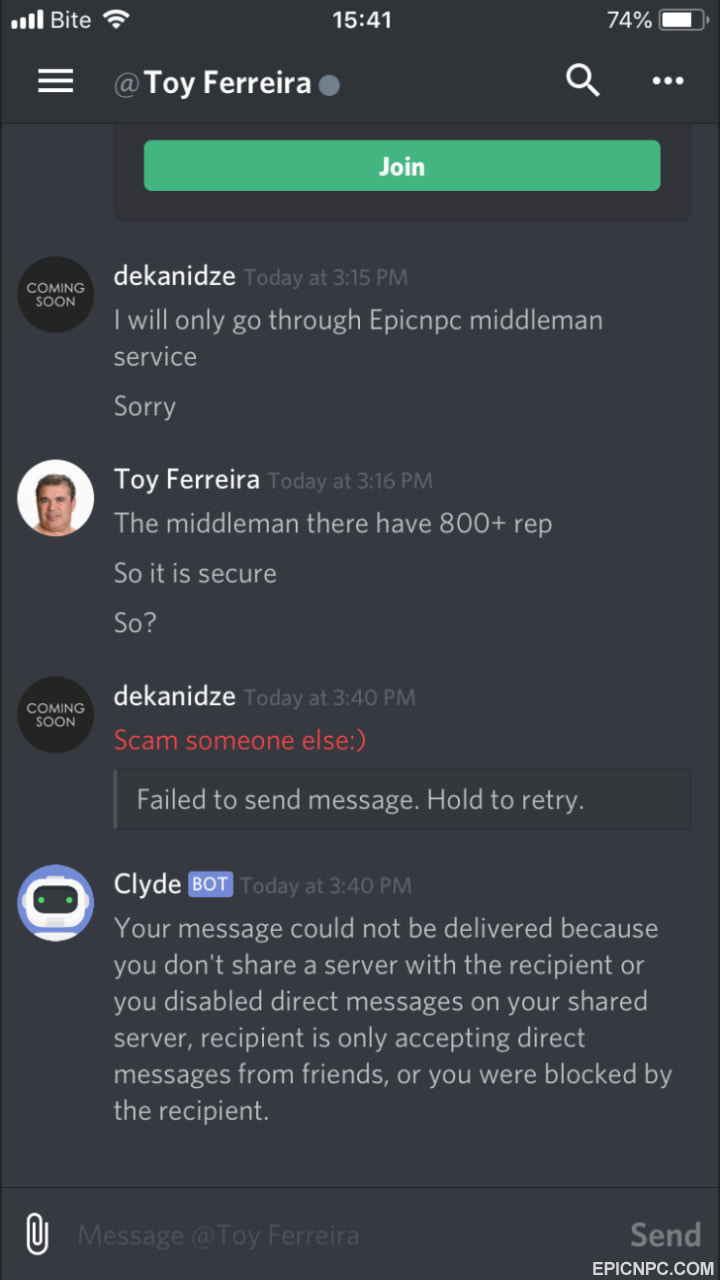
Task: Tap the paperclip attachment icon
Action: pos(37,1235)
